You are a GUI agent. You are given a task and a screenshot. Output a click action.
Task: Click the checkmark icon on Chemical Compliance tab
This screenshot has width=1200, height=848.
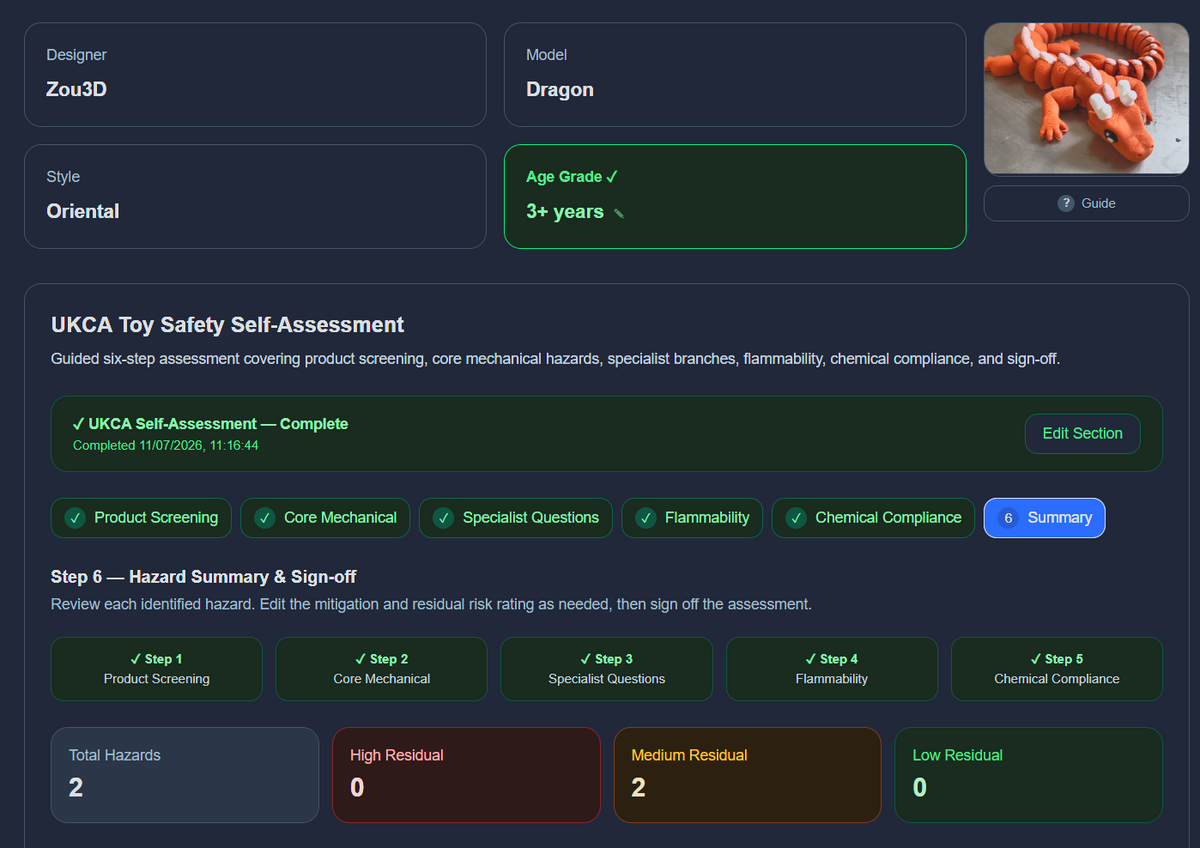pos(796,518)
